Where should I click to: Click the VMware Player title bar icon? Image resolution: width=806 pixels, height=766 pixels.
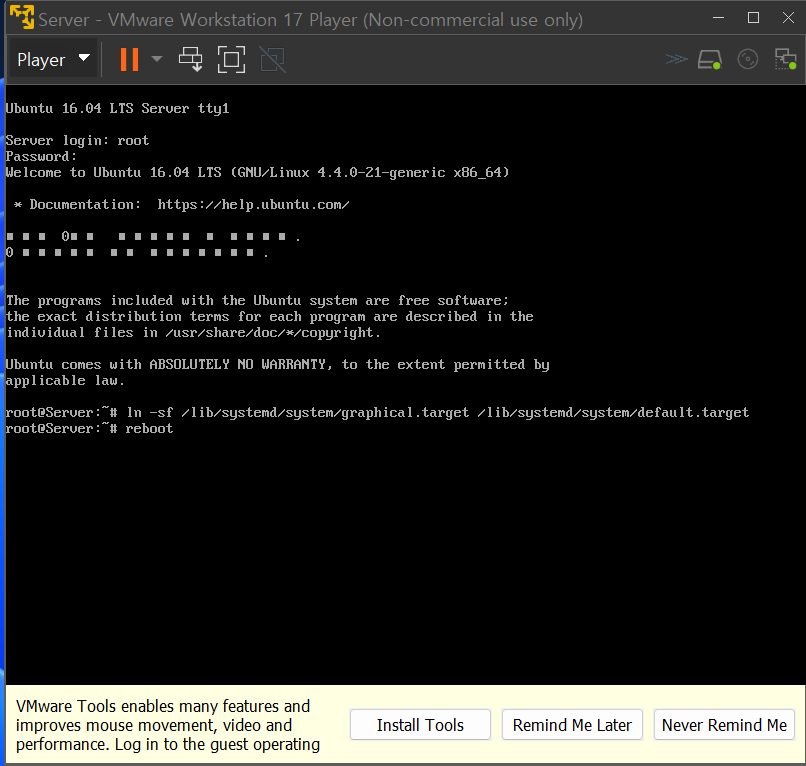click(x=22, y=17)
